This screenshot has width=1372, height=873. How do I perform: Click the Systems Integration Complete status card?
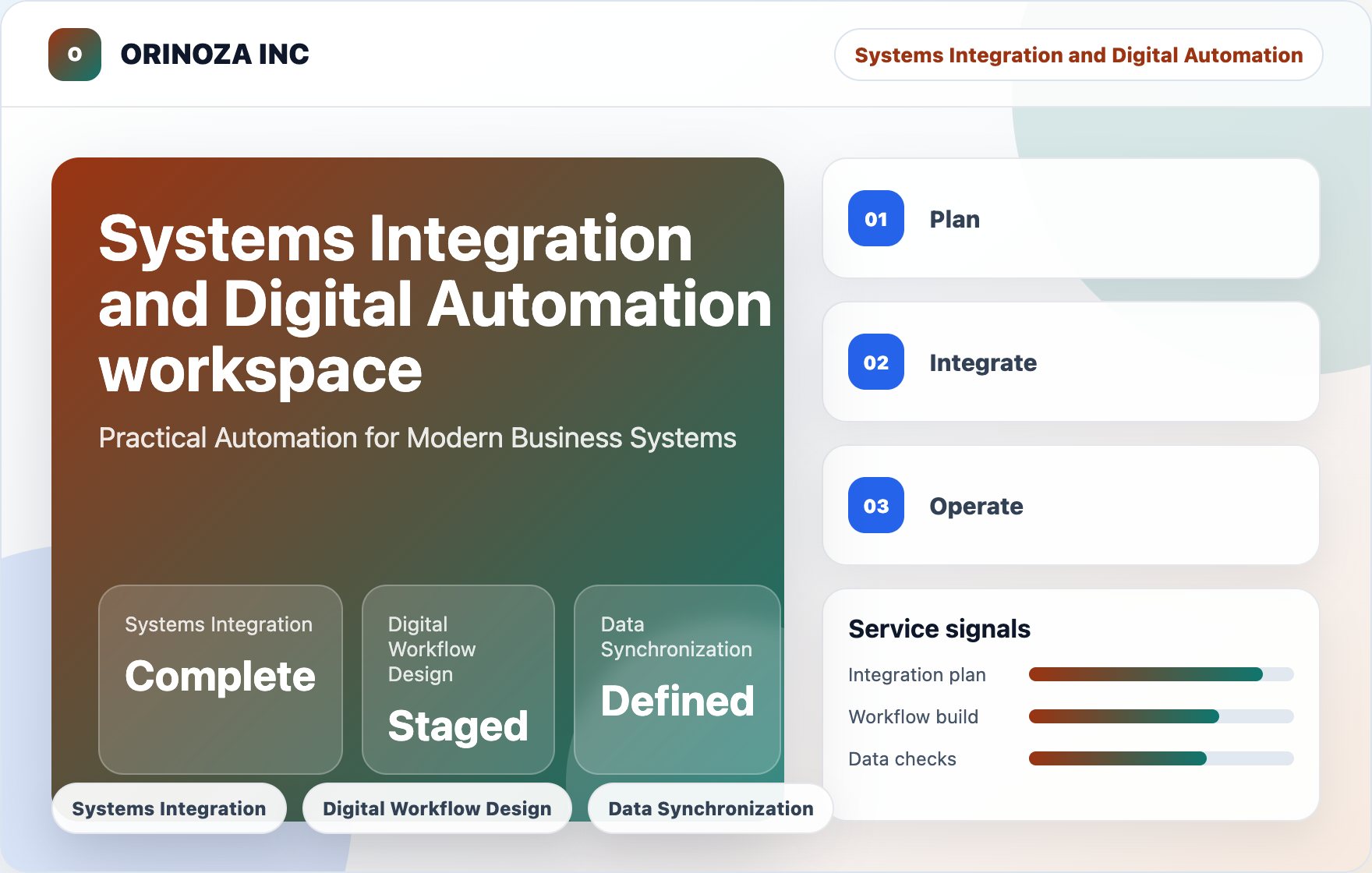click(221, 679)
